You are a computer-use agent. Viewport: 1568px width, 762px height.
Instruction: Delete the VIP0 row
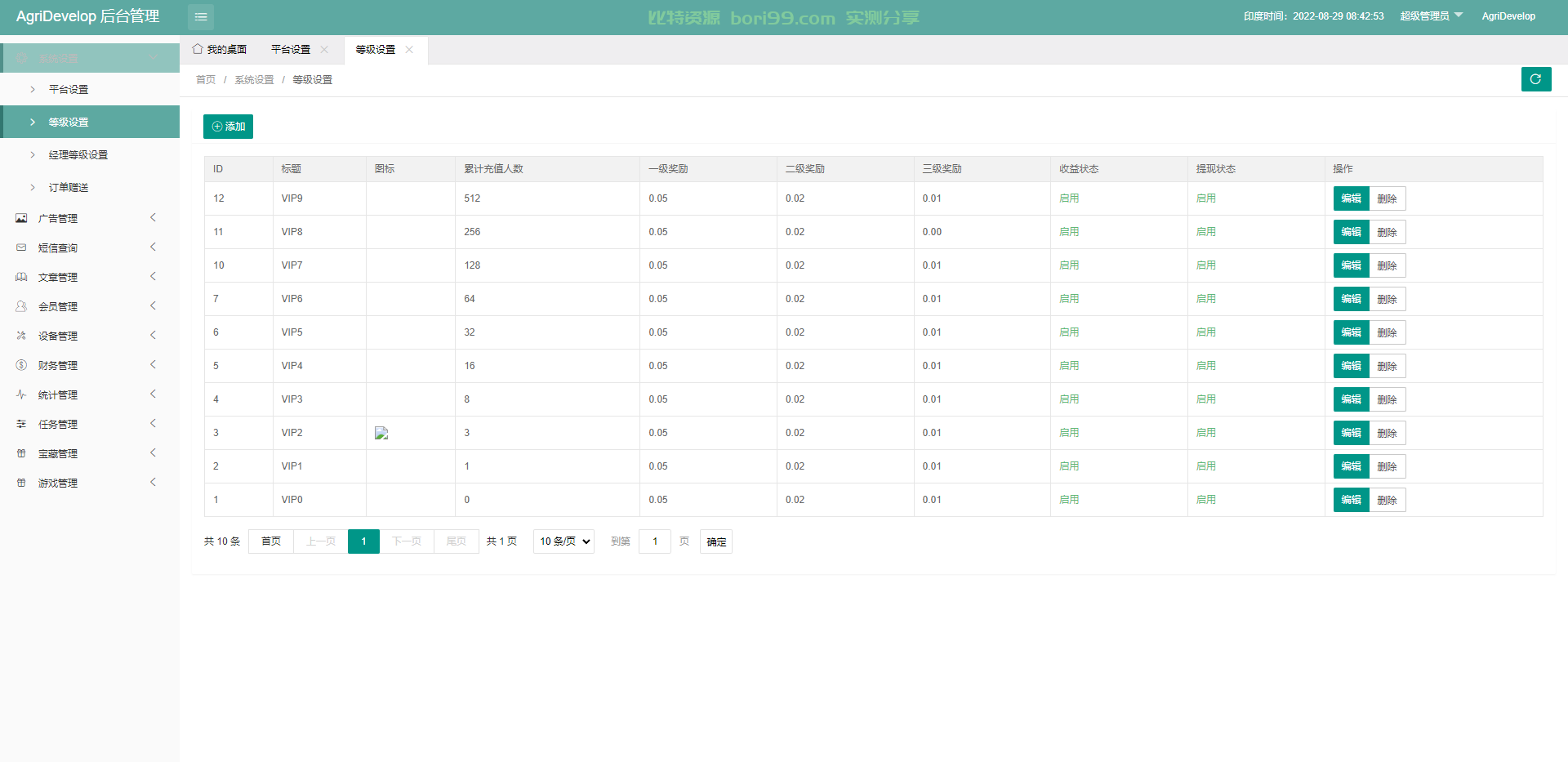1387,500
